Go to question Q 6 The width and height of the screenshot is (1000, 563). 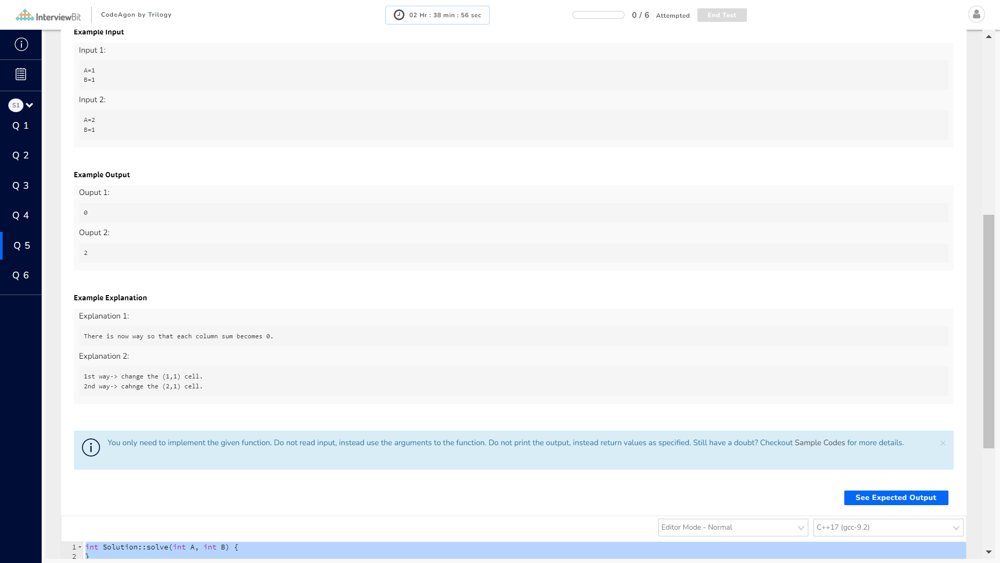21,275
